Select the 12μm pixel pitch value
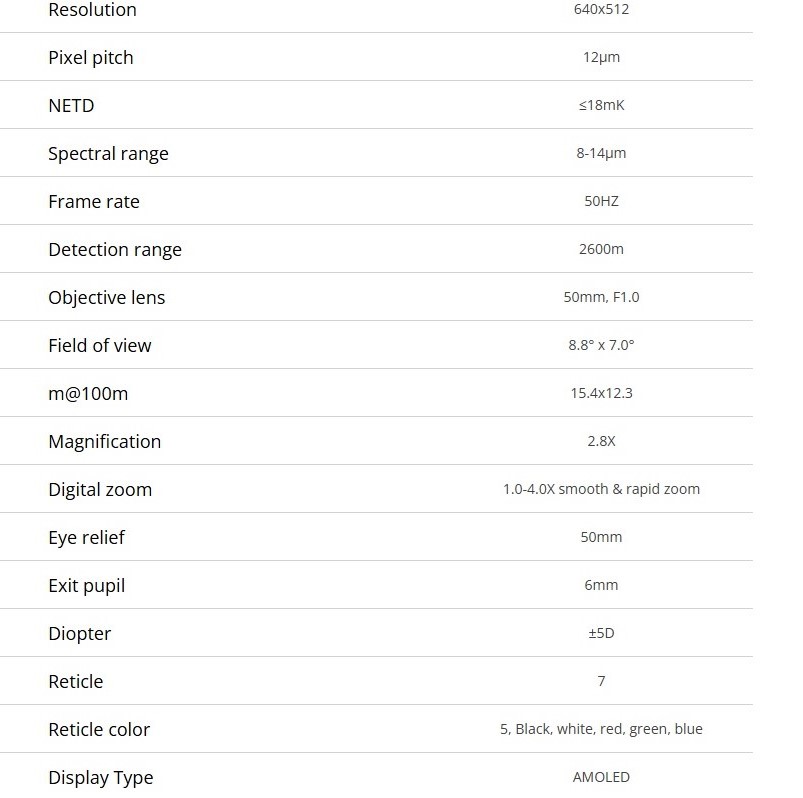Screen dimensions: 803x798 tap(601, 57)
